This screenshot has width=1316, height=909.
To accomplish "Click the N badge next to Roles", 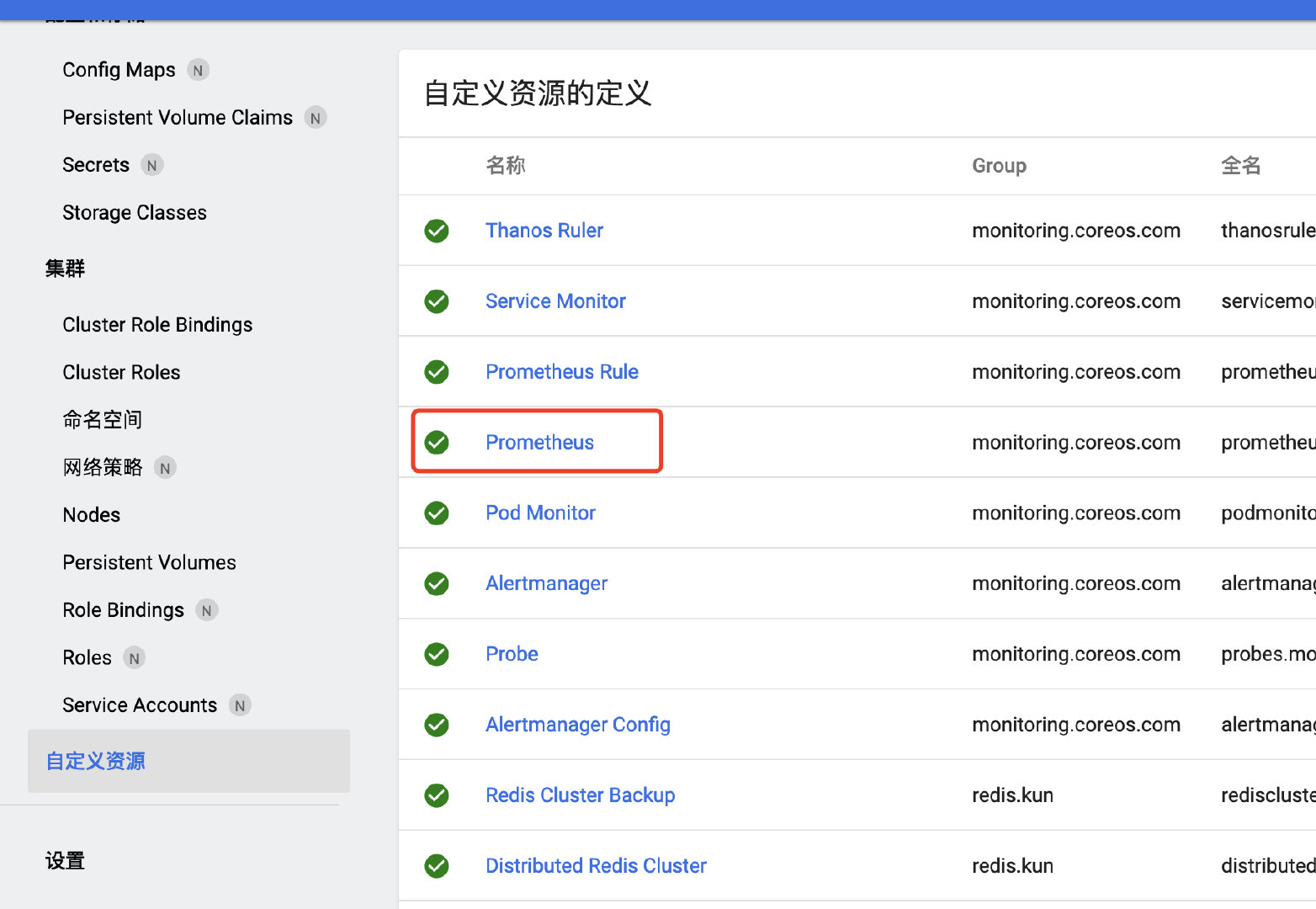I will [x=133, y=657].
